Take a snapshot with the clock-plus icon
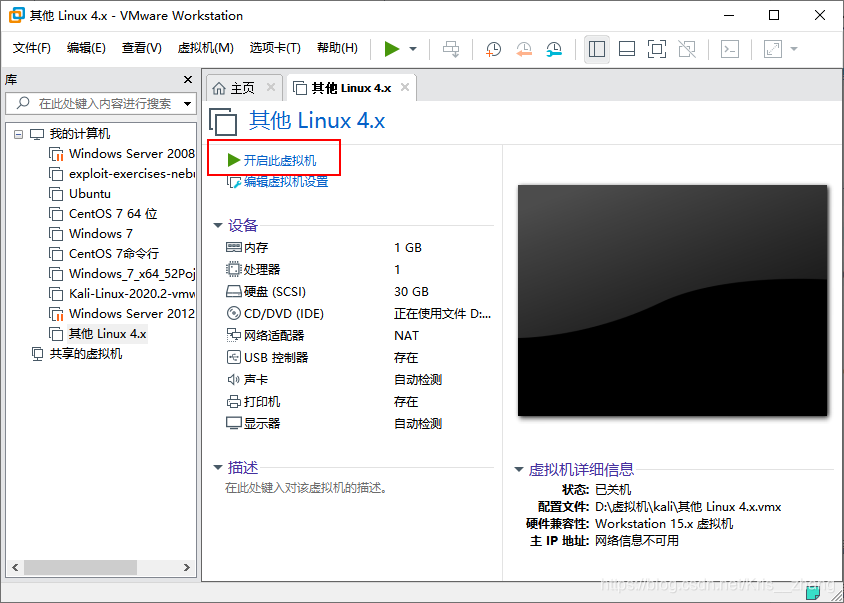Screen dimensions: 844x603 [493, 49]
